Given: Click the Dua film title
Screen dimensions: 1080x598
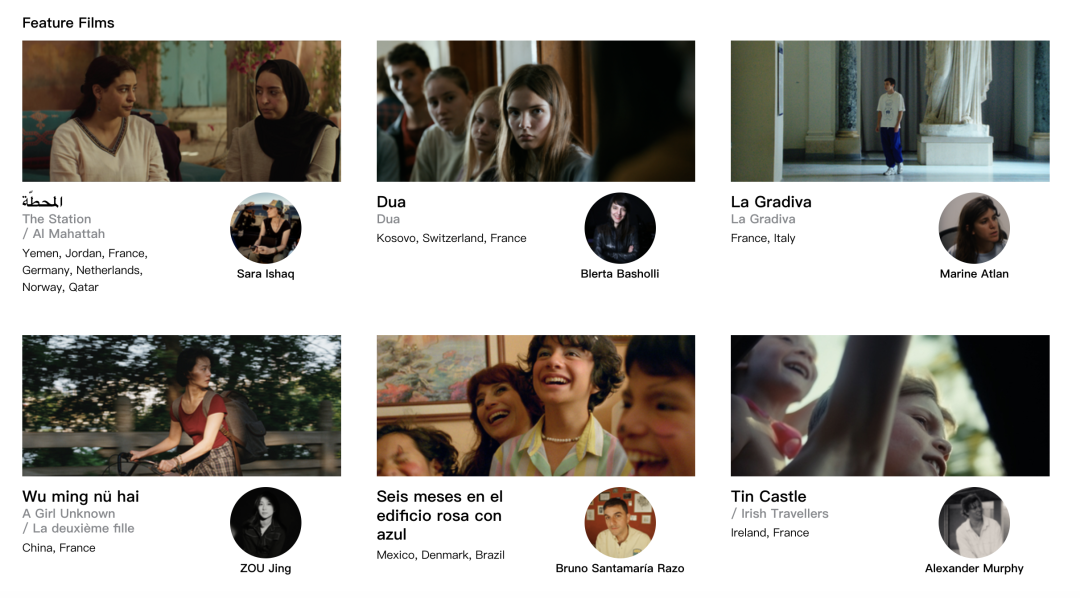Looking at the screenshot, I should click(391, 202).
